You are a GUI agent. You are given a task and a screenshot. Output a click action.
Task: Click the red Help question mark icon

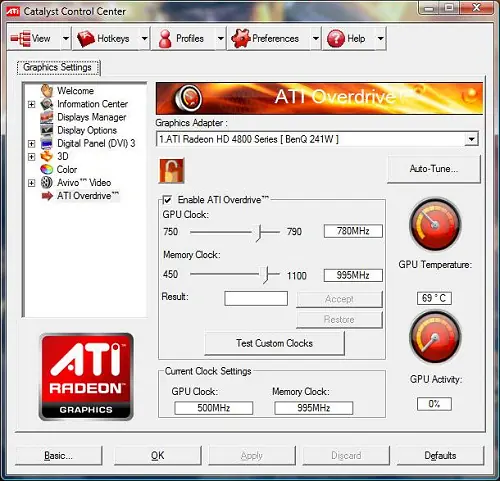click(x=336, y=39)
